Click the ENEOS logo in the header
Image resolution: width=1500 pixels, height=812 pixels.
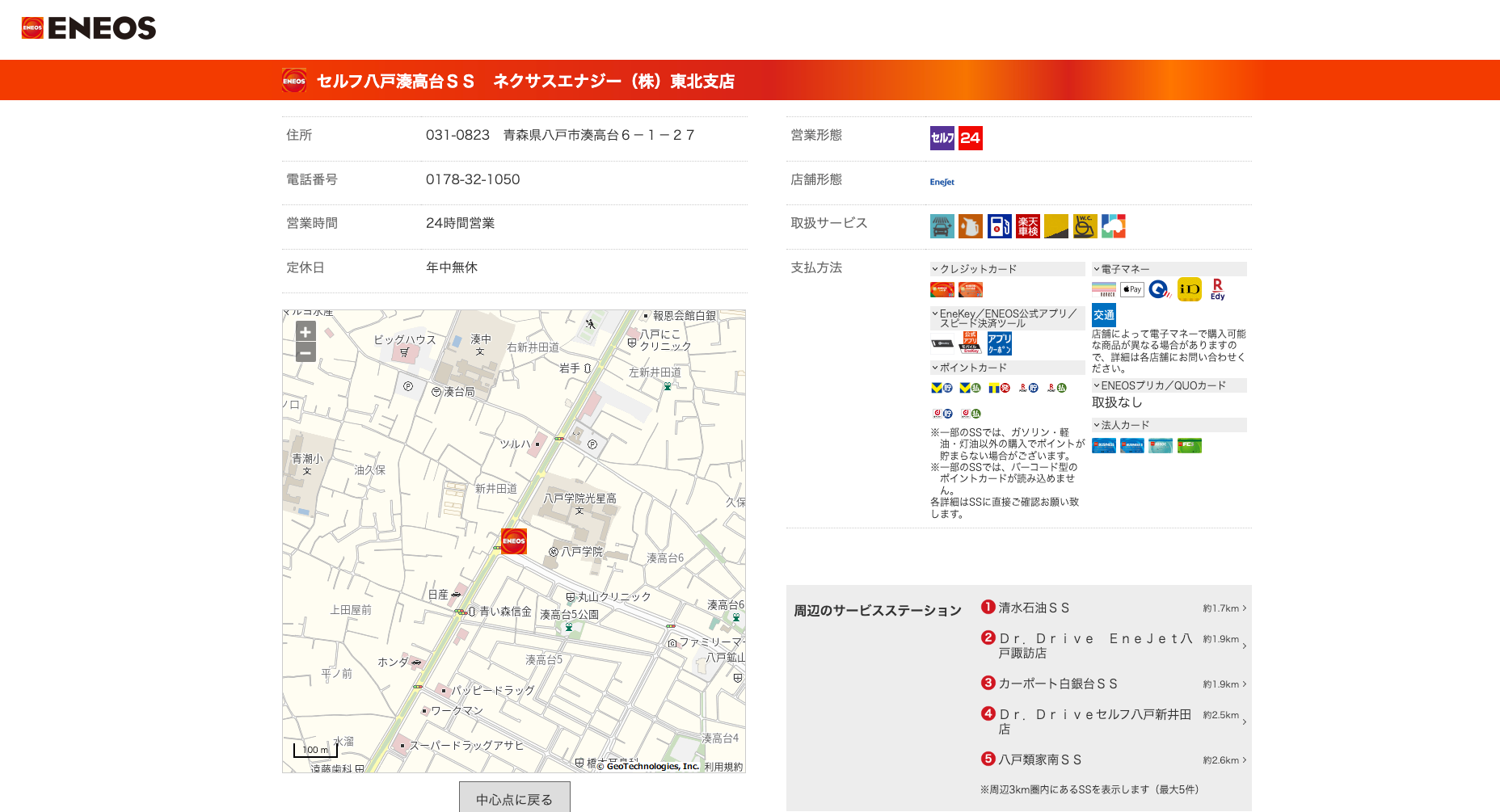pos(88,28)
